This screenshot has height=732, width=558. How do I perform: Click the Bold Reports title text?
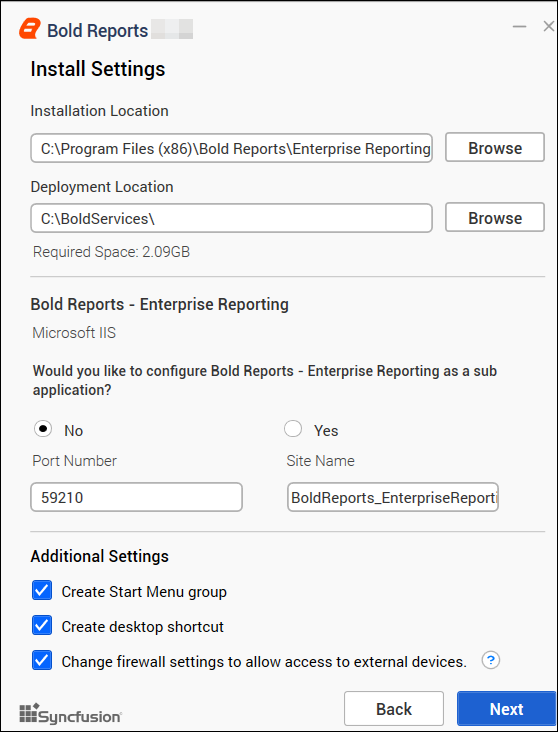click(x=98, y=31)
